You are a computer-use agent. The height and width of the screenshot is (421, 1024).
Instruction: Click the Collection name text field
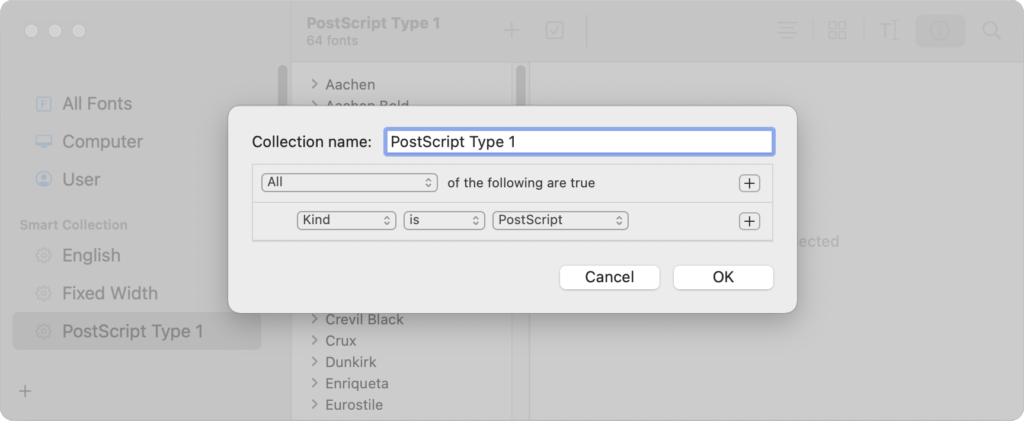pos(579,142)
